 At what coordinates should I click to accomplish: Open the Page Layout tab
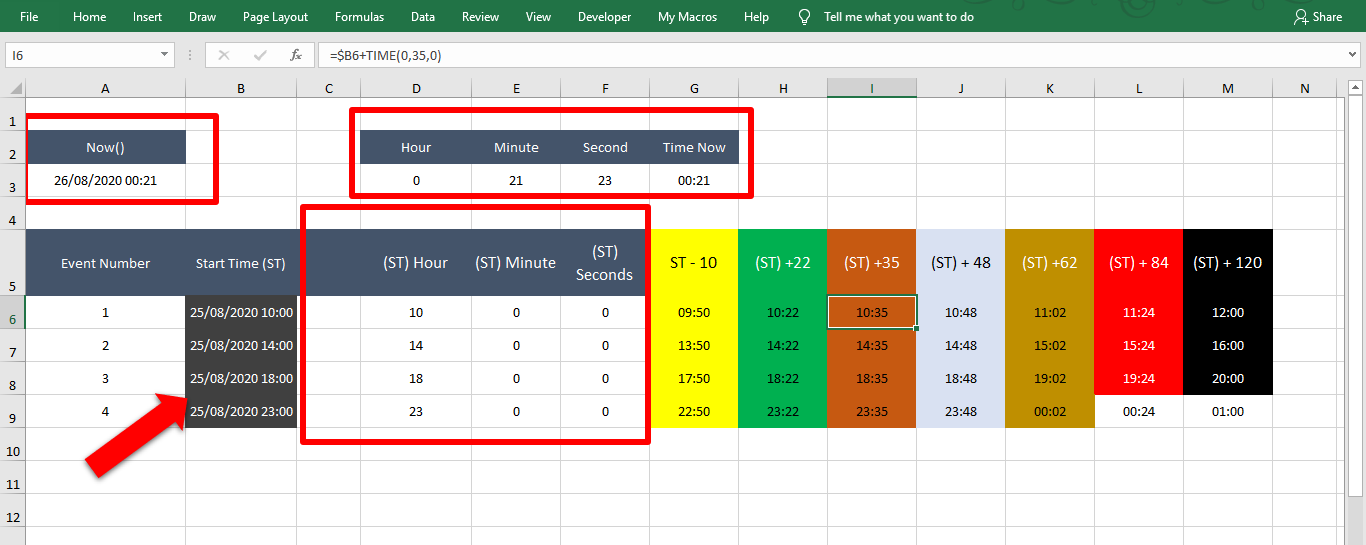click(275, 17)
